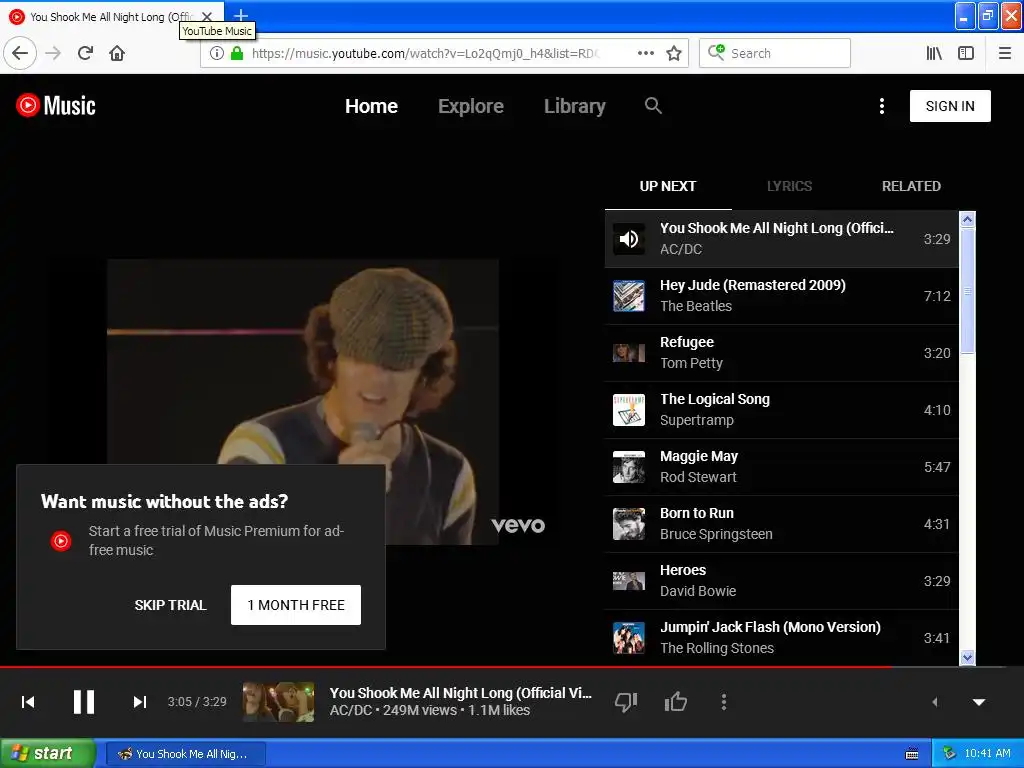Toggle the sidebar view icon
1024x768 pixels.
pos(966,53)
